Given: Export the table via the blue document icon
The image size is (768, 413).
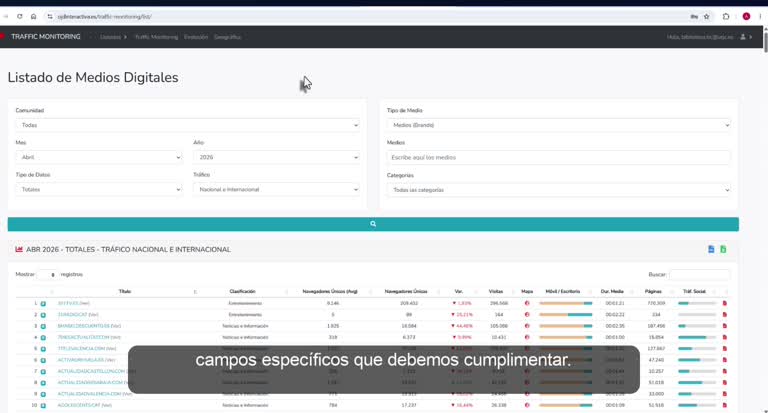Looking at the screenshot, I should 711,249.
